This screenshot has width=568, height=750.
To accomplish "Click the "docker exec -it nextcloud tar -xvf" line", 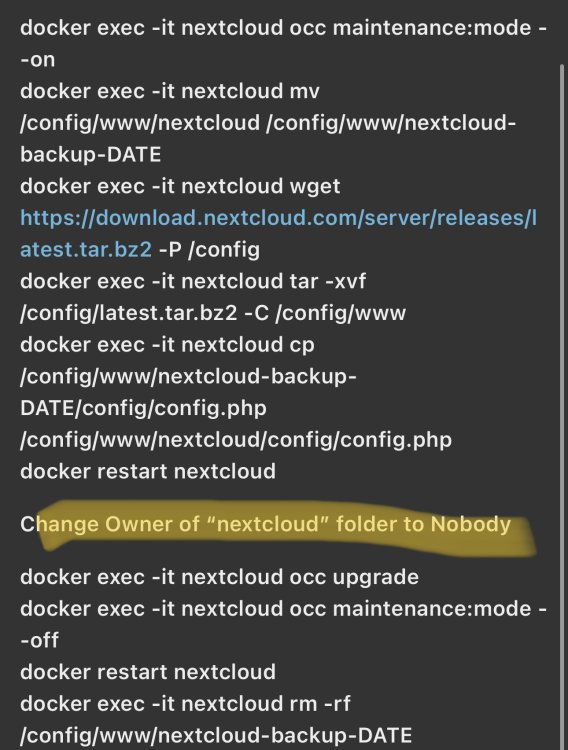I will pos(193,281).
